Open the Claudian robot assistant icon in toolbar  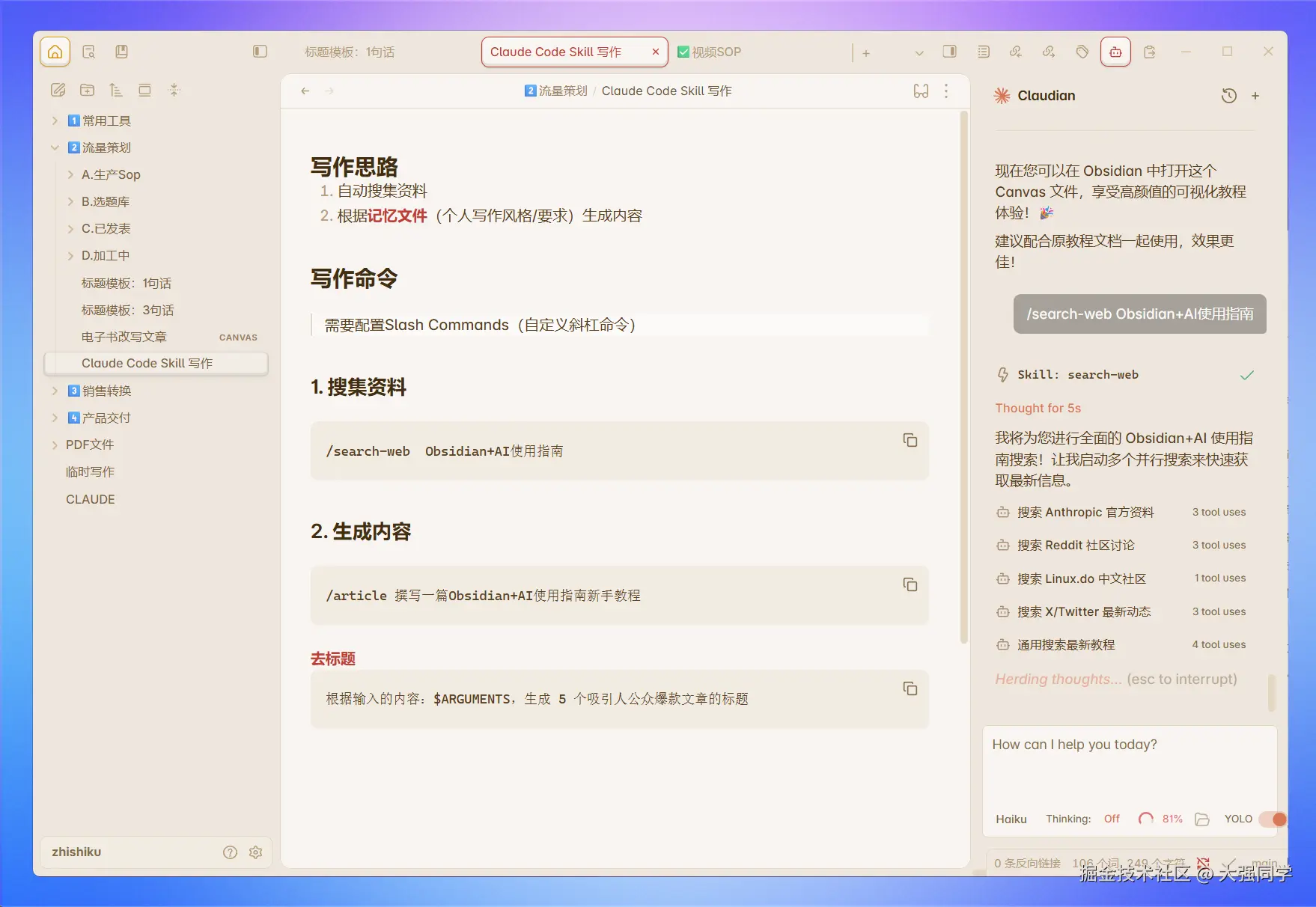pyautogui.click(x=1115, y=52)
